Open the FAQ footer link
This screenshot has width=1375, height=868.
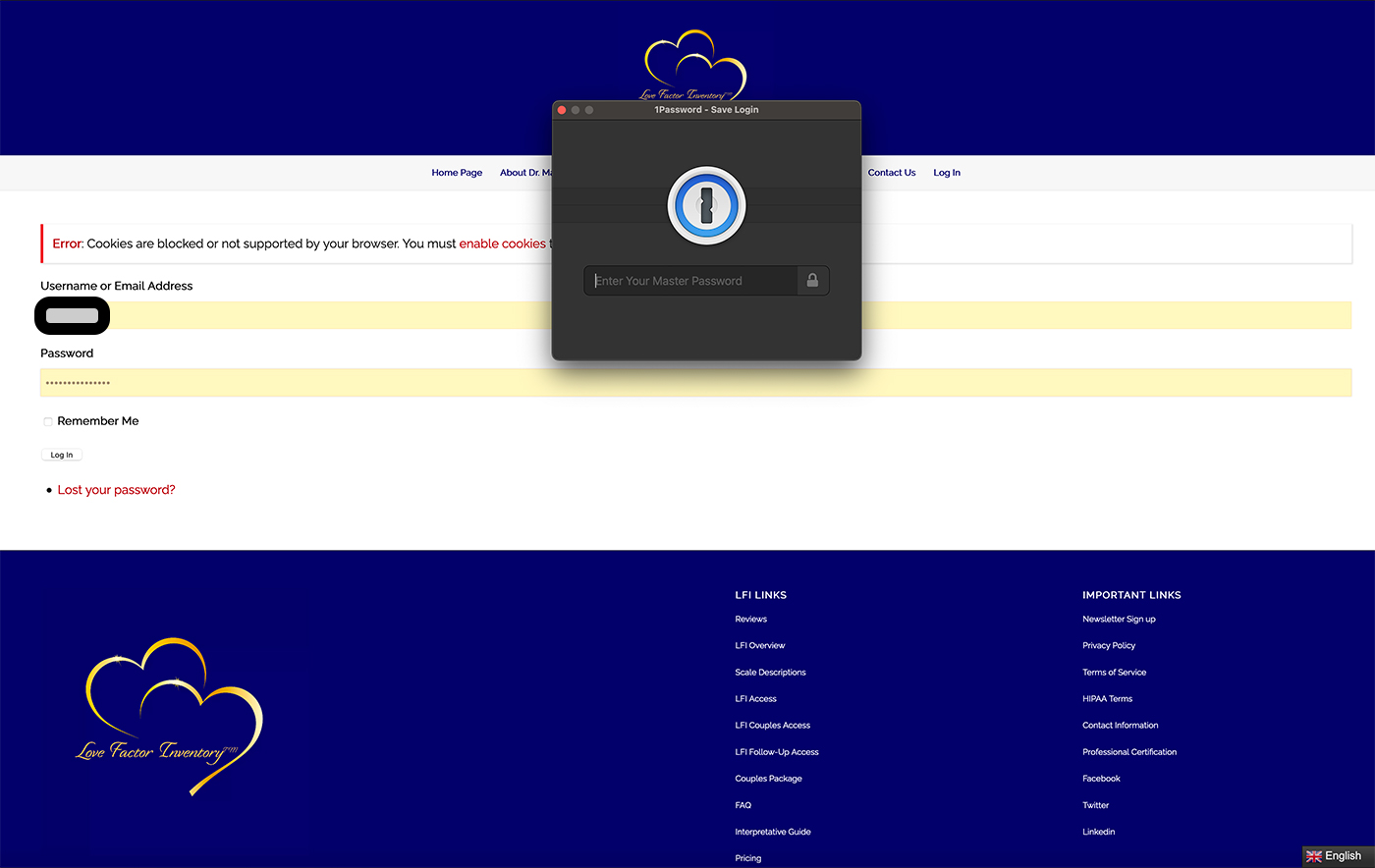[x=743, y=805]
